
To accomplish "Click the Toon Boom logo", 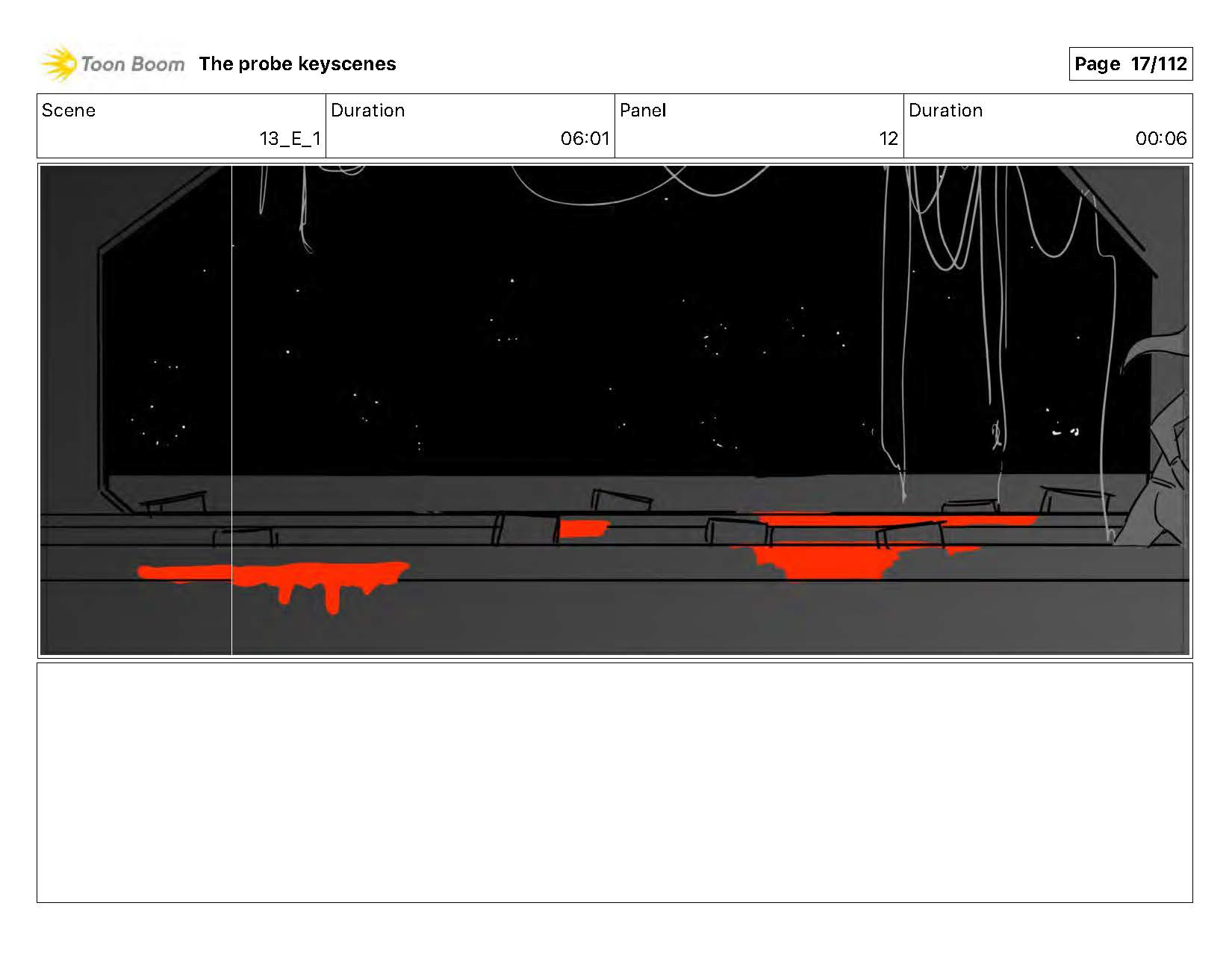I will click(x=112, y=63).
